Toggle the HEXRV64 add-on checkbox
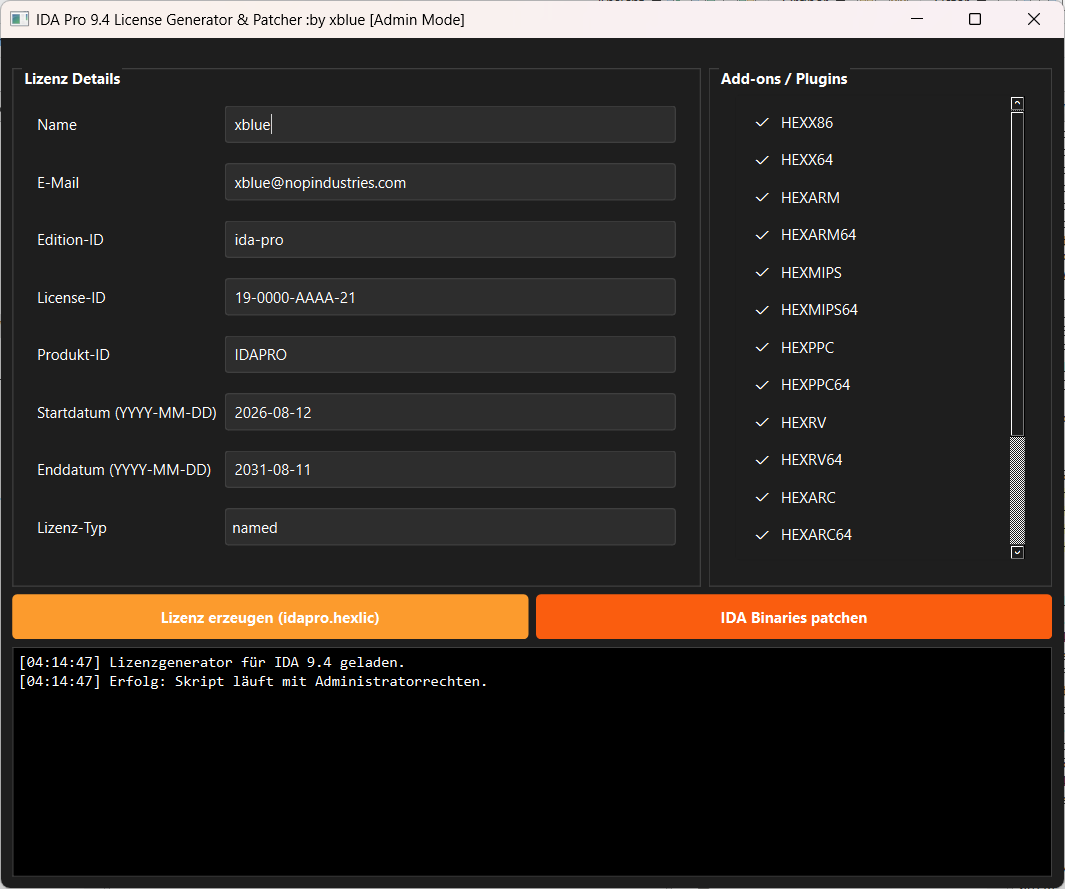The width and height of the screenshot is (1065, 889). [x=762, y=460]
